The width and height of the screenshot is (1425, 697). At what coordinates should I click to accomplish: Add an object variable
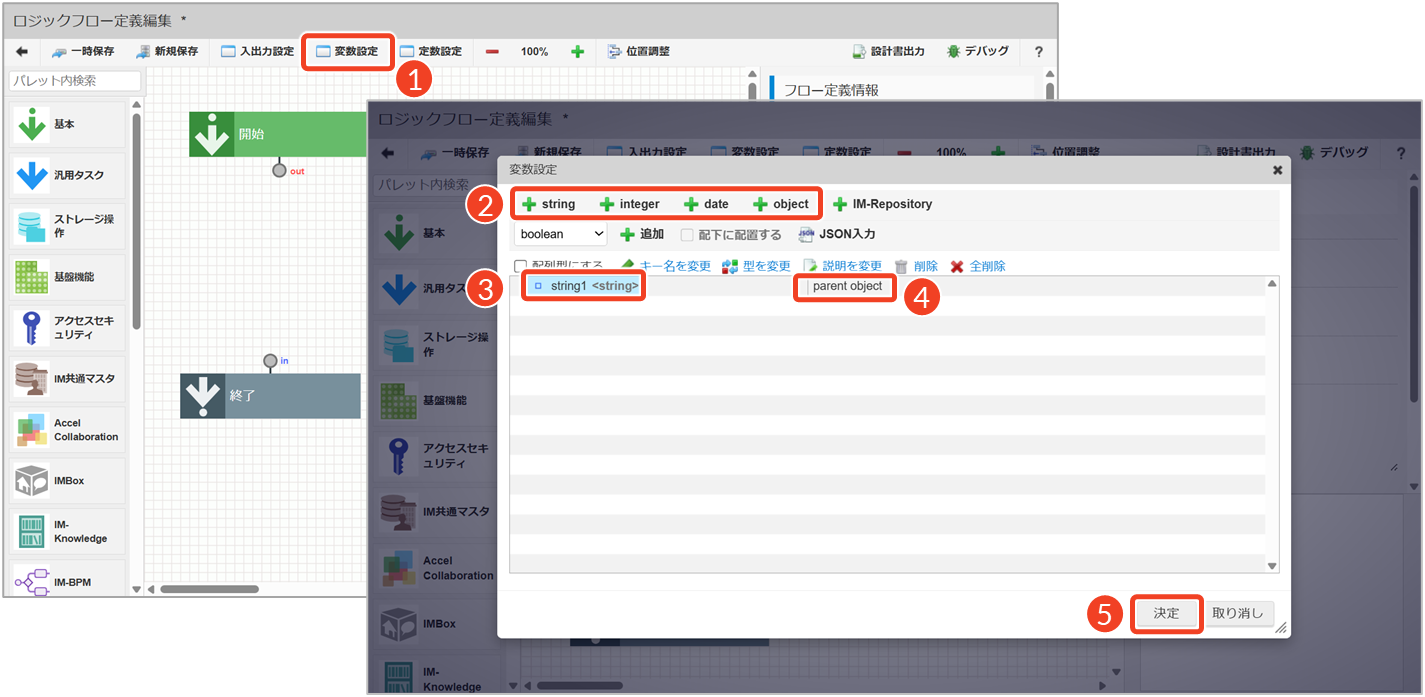pos(780,204)
